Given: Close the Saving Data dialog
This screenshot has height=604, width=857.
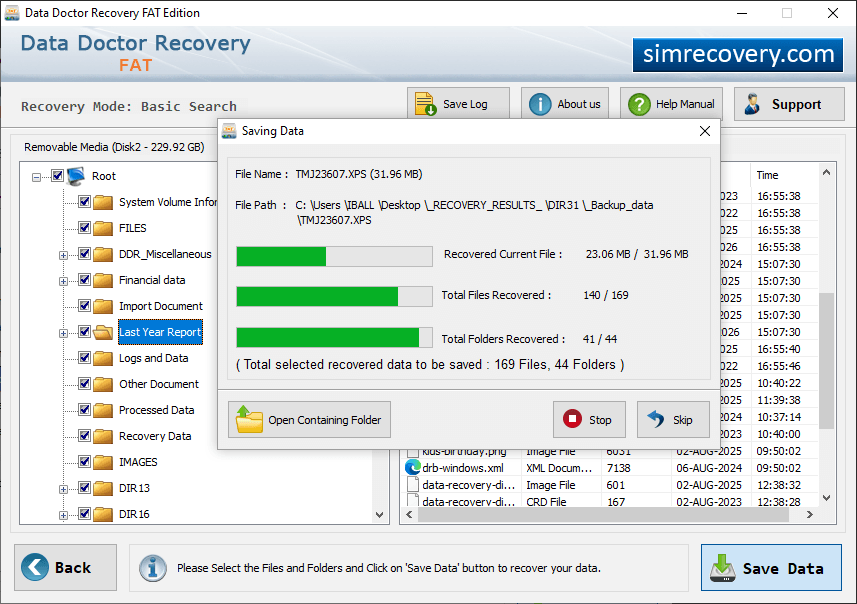Looking at the screenshot, I should point(705,131).
